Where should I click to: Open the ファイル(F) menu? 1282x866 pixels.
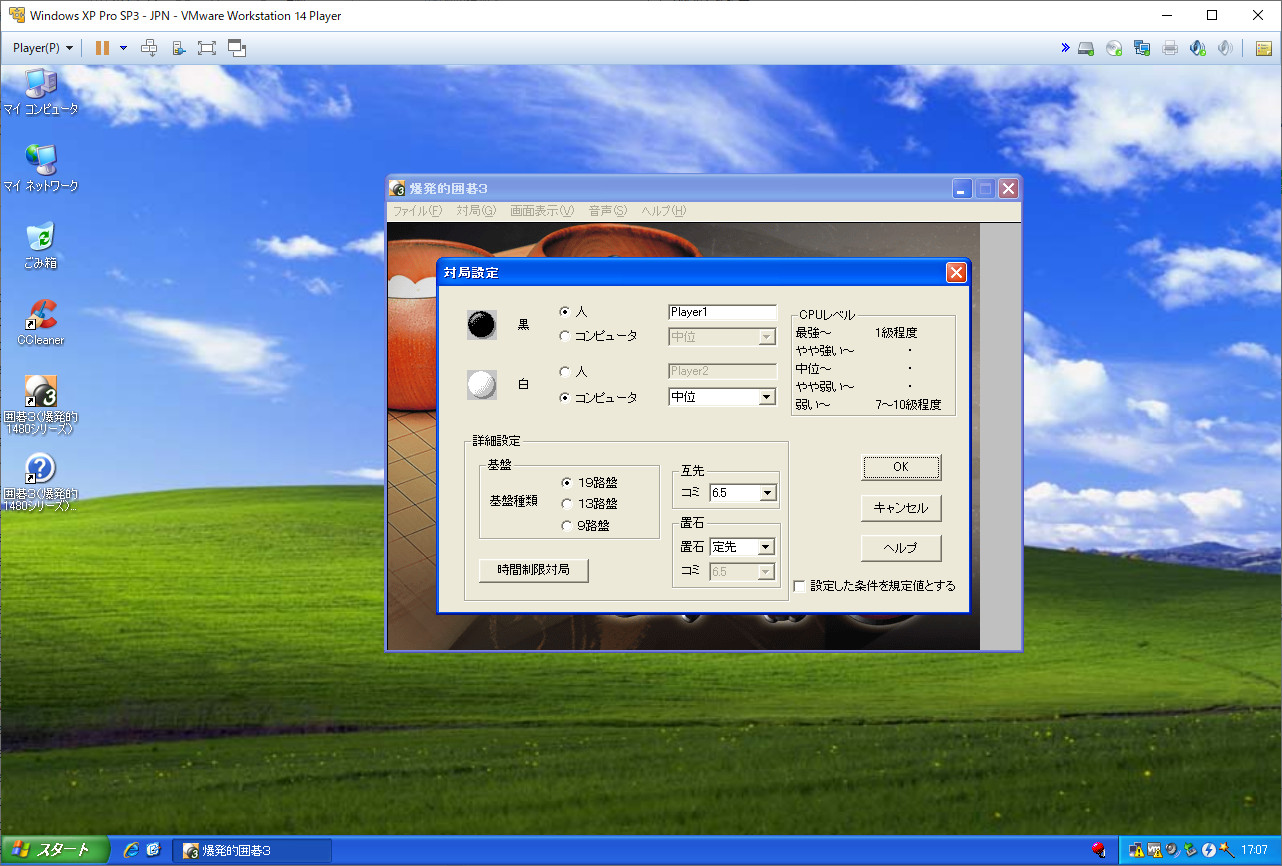tap(417, 211)
